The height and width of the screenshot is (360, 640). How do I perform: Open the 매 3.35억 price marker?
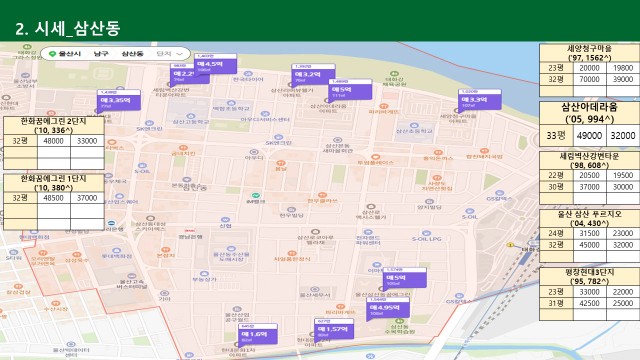tap(119, 101)
